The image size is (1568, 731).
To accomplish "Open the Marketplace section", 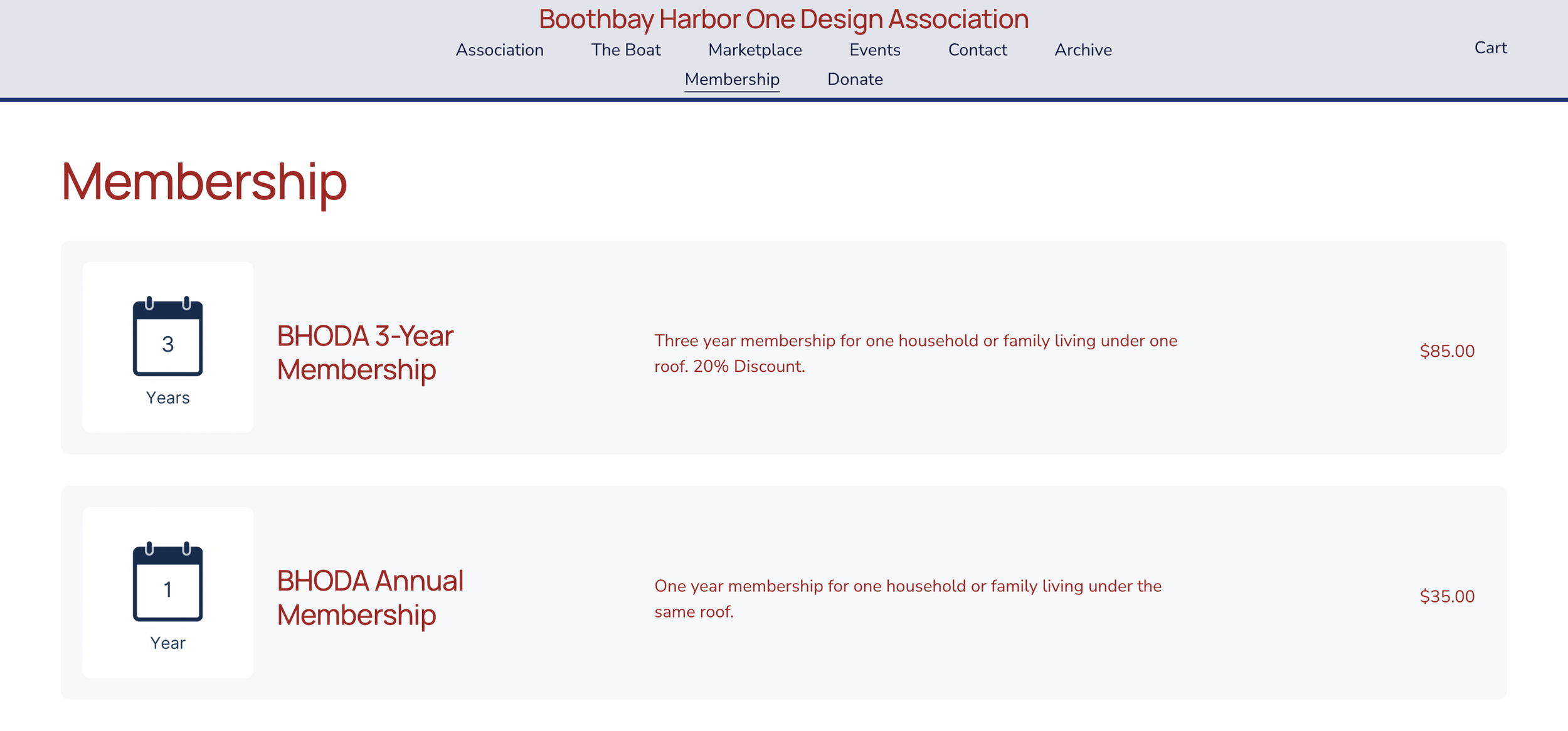I will coord(755,50).
